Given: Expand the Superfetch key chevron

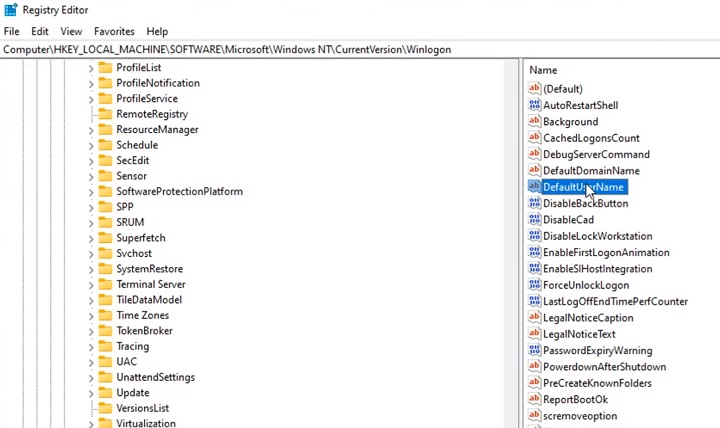Looking at the screenshot, I should pyautogui.click(x=91, y=239).
